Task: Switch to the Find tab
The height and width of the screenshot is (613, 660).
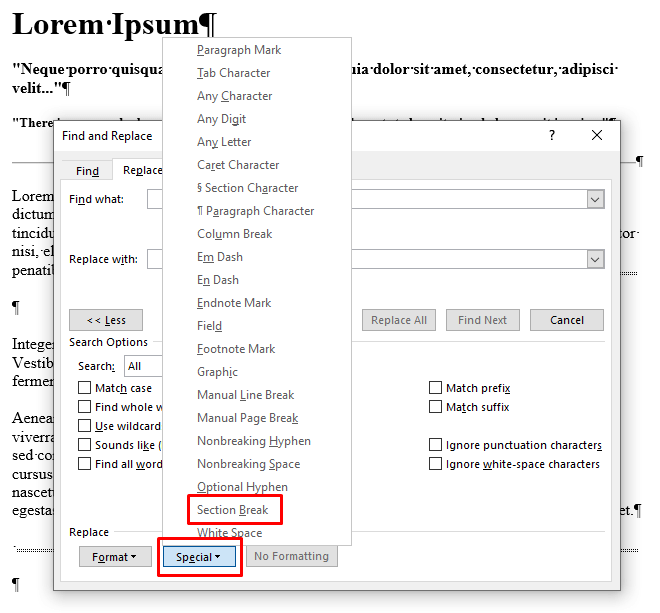Action: 87,171
